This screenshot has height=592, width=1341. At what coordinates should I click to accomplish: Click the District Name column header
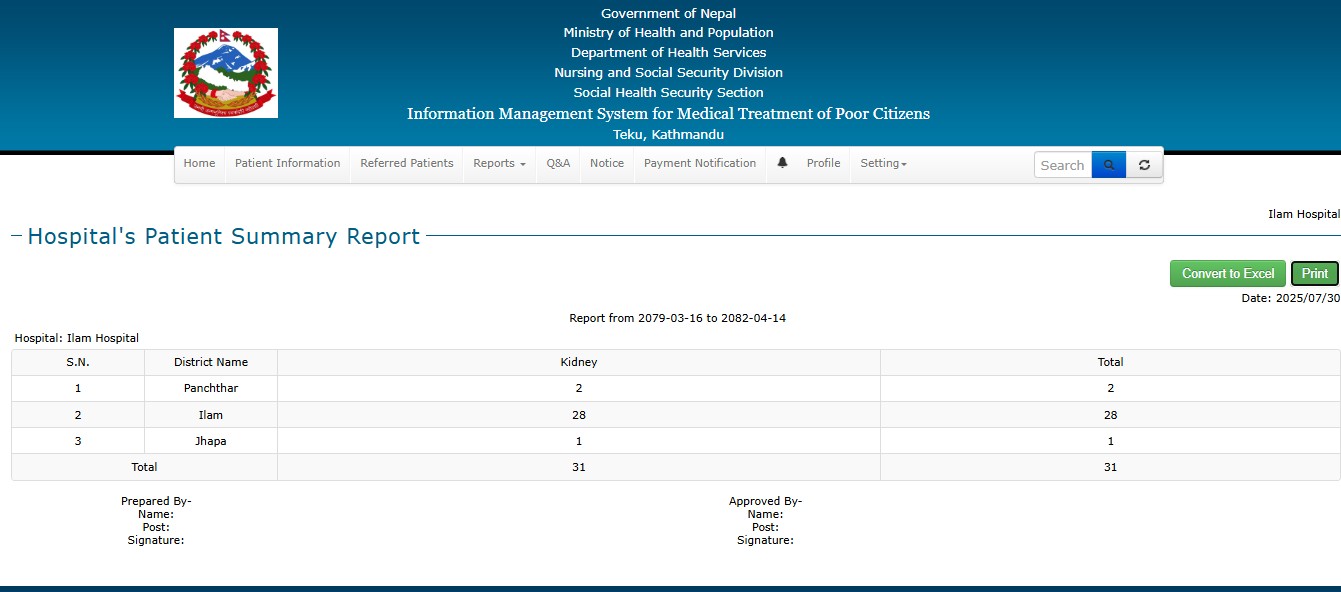click(x=210, y=362)
